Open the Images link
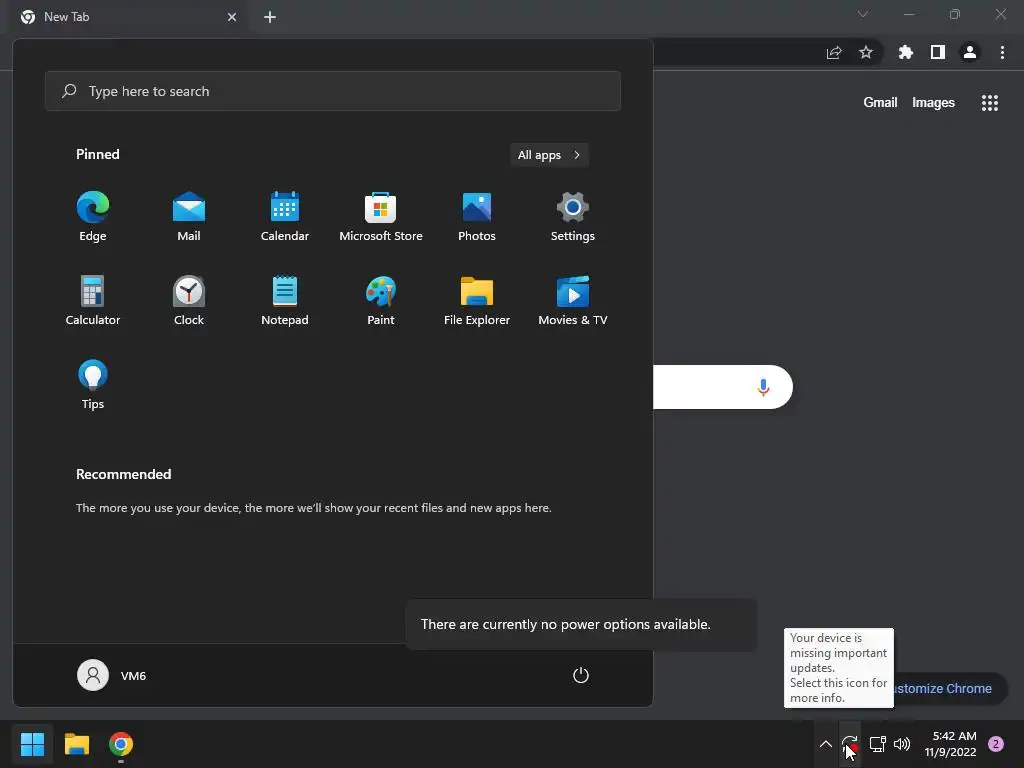1024x768 pixels. pyautogui.click(x=933, y=103)
